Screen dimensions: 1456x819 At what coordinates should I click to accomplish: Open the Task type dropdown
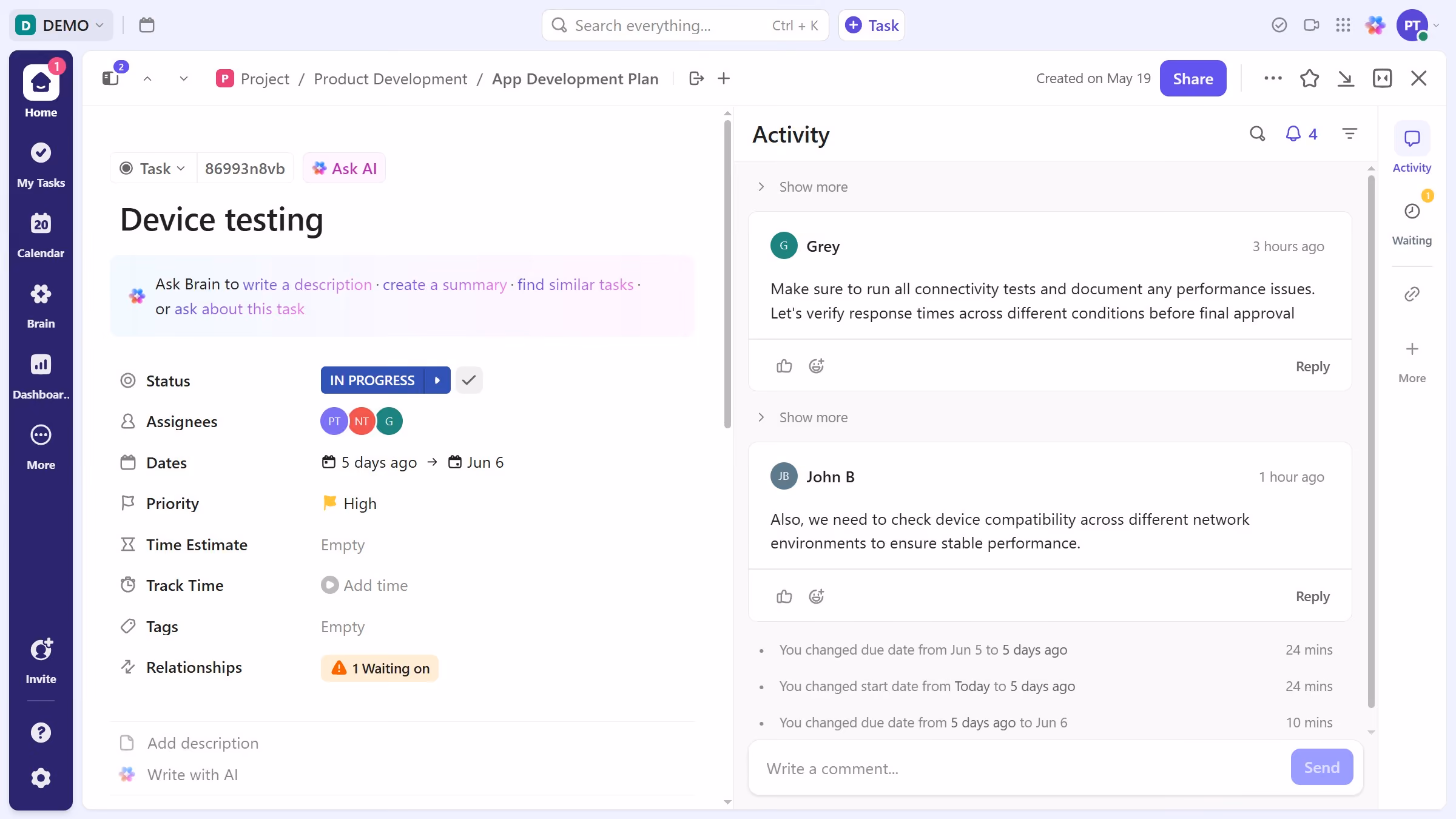[153, 168]
